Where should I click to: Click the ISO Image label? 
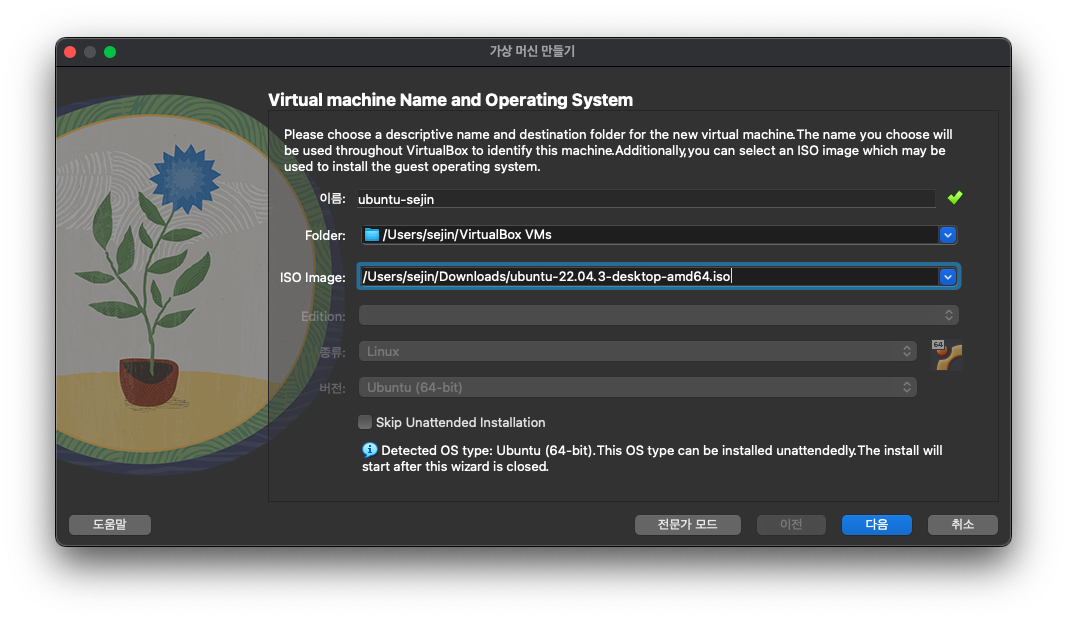point(312,278)
